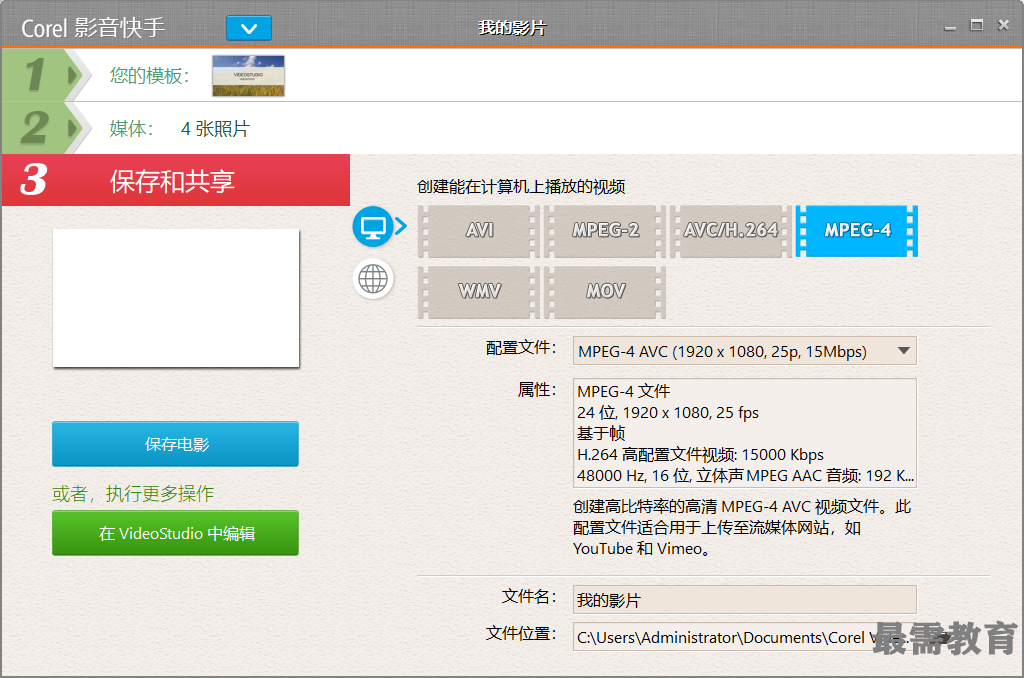Choose AVC/H.264 video format
This screenshot has height=678, width=1024.
(x=731, y=231)
